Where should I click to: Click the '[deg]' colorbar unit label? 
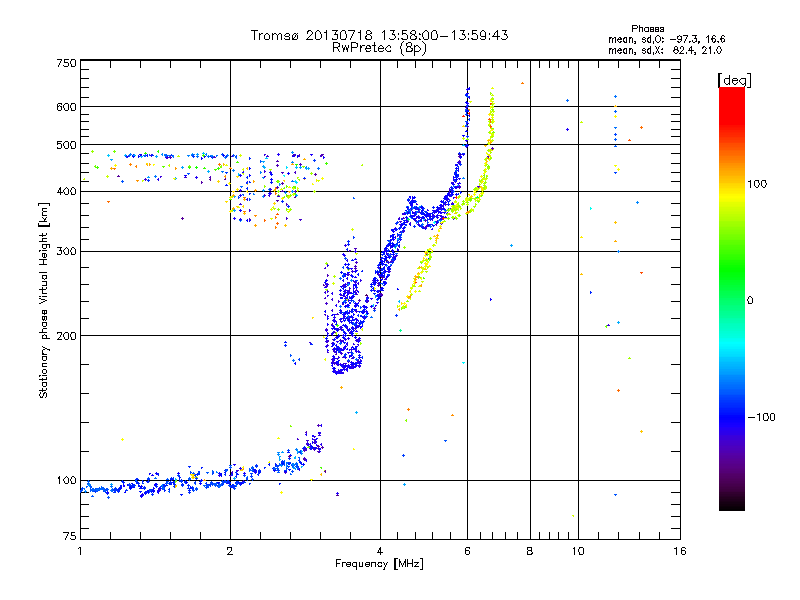pos(734,80)
